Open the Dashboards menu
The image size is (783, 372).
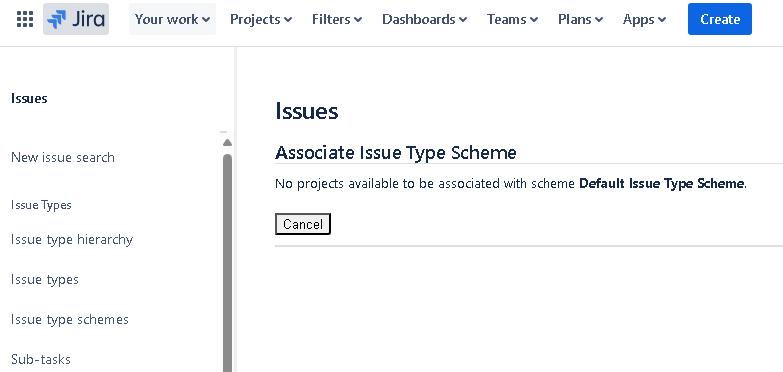tap(424, 19)
